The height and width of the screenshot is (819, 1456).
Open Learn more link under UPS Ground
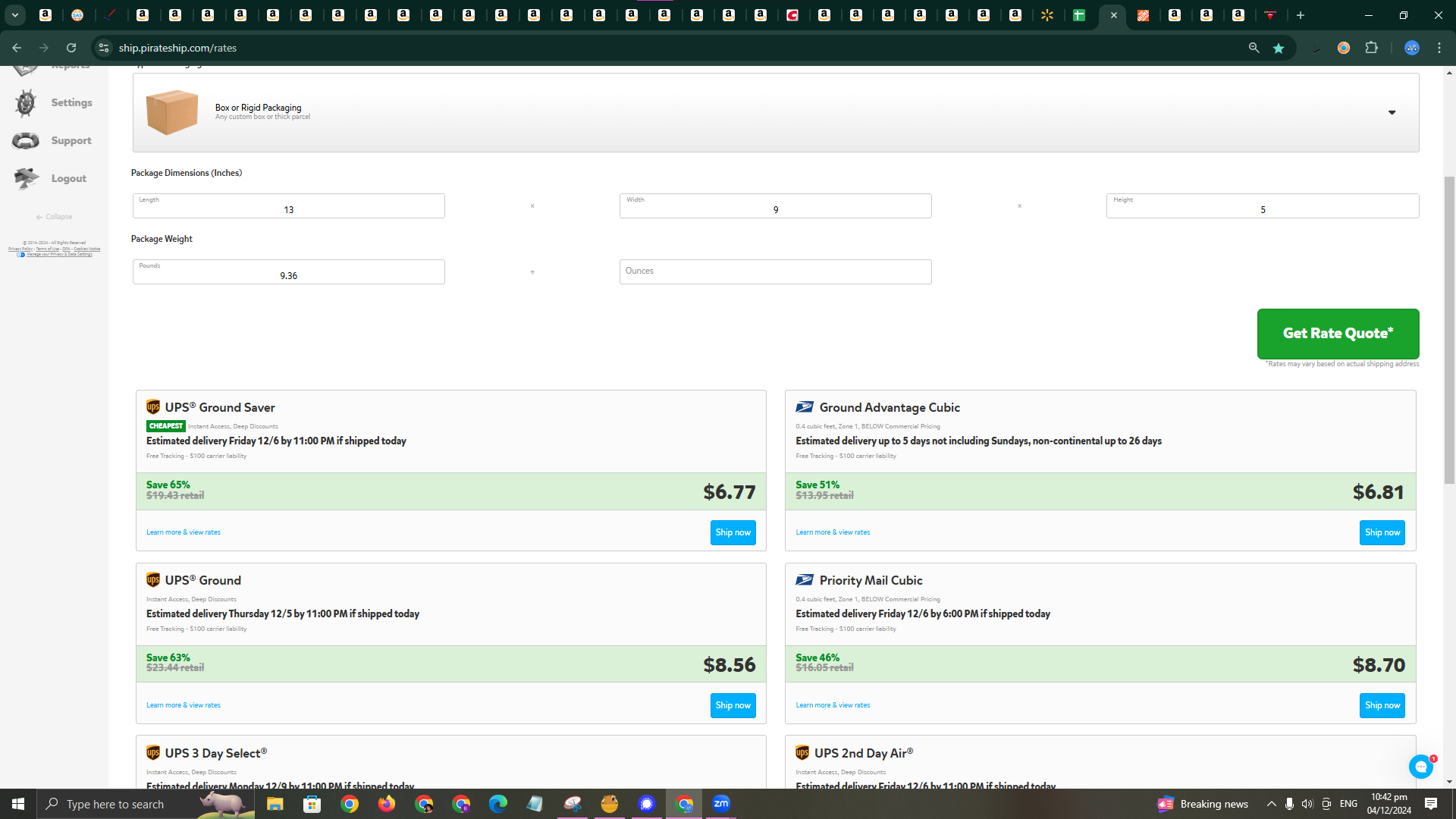pyautogui.click(x=184, y=705)
